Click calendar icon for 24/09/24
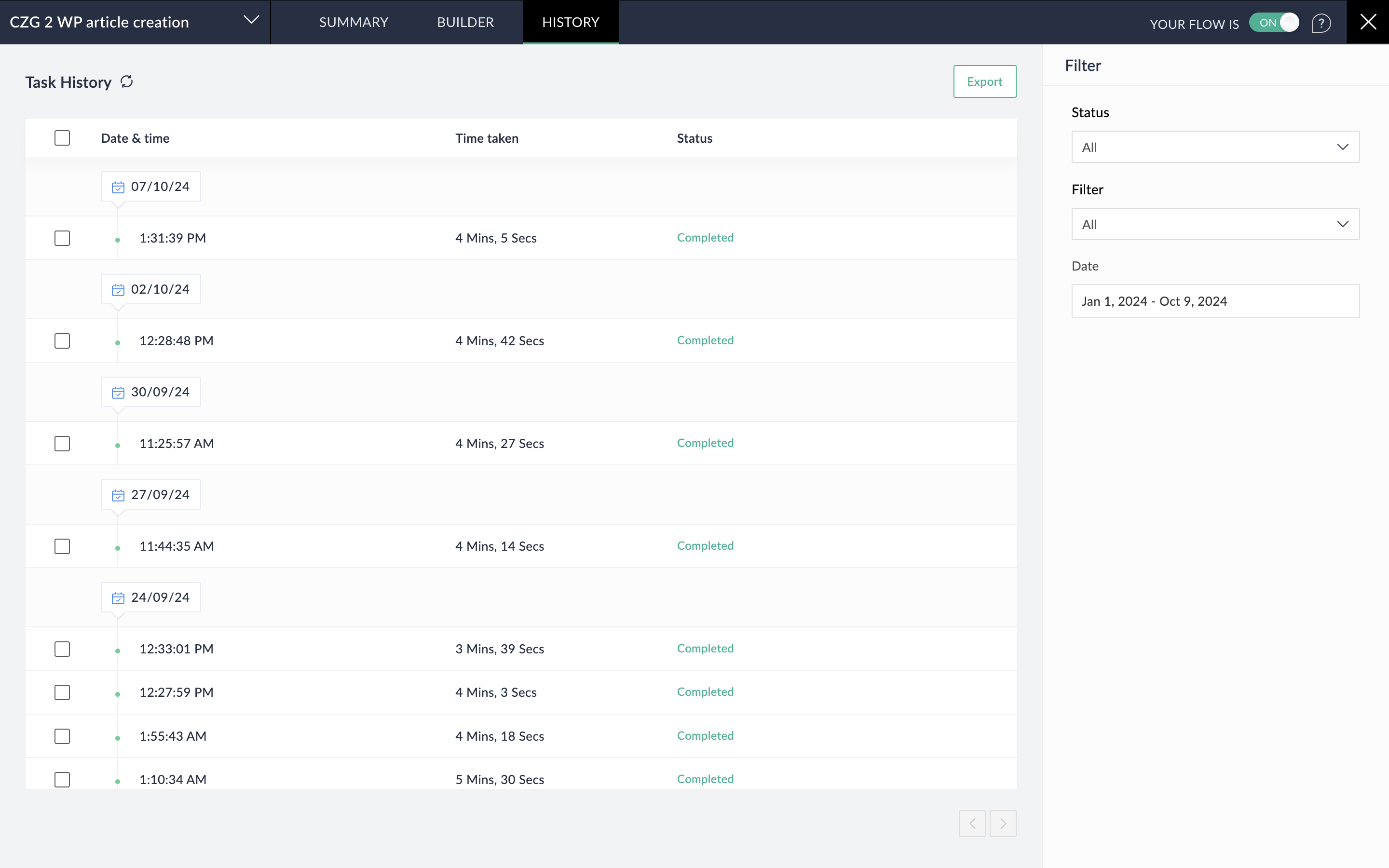Screen dimensions: 1389x868 click(x=118, y=598)
